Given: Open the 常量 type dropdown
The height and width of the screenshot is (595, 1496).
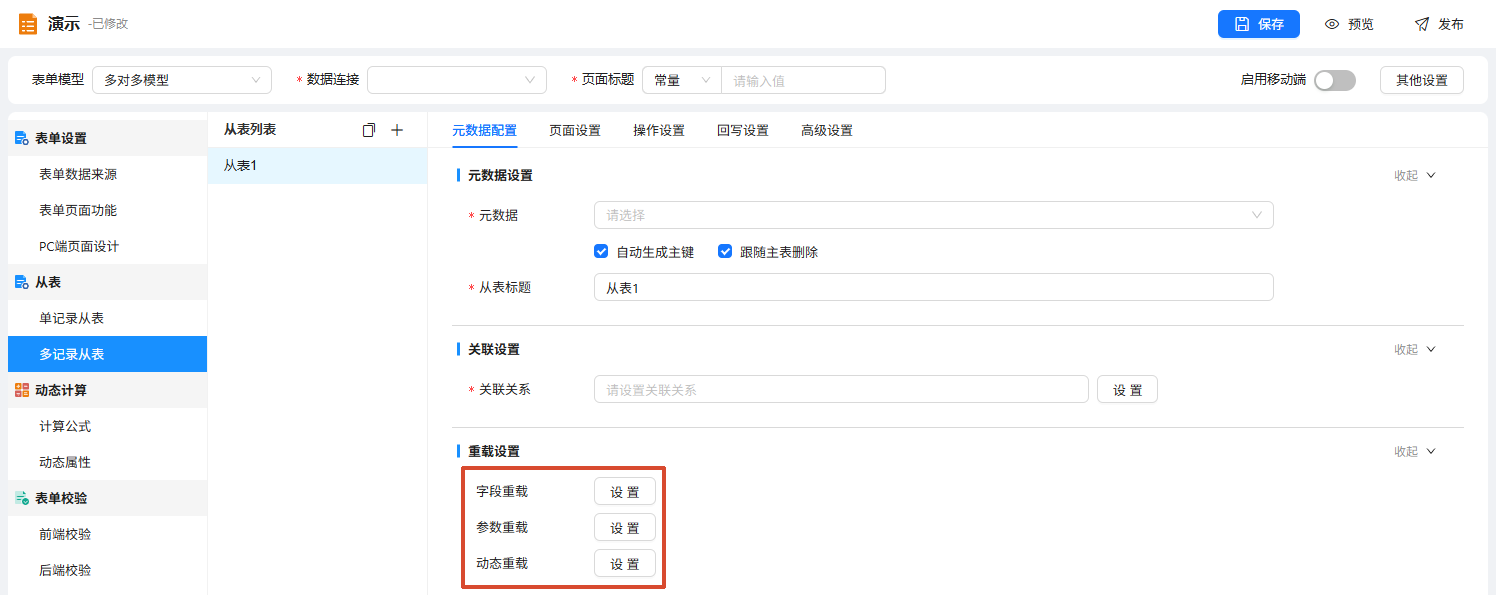Looking at the screenshot, I should point(682,80).
